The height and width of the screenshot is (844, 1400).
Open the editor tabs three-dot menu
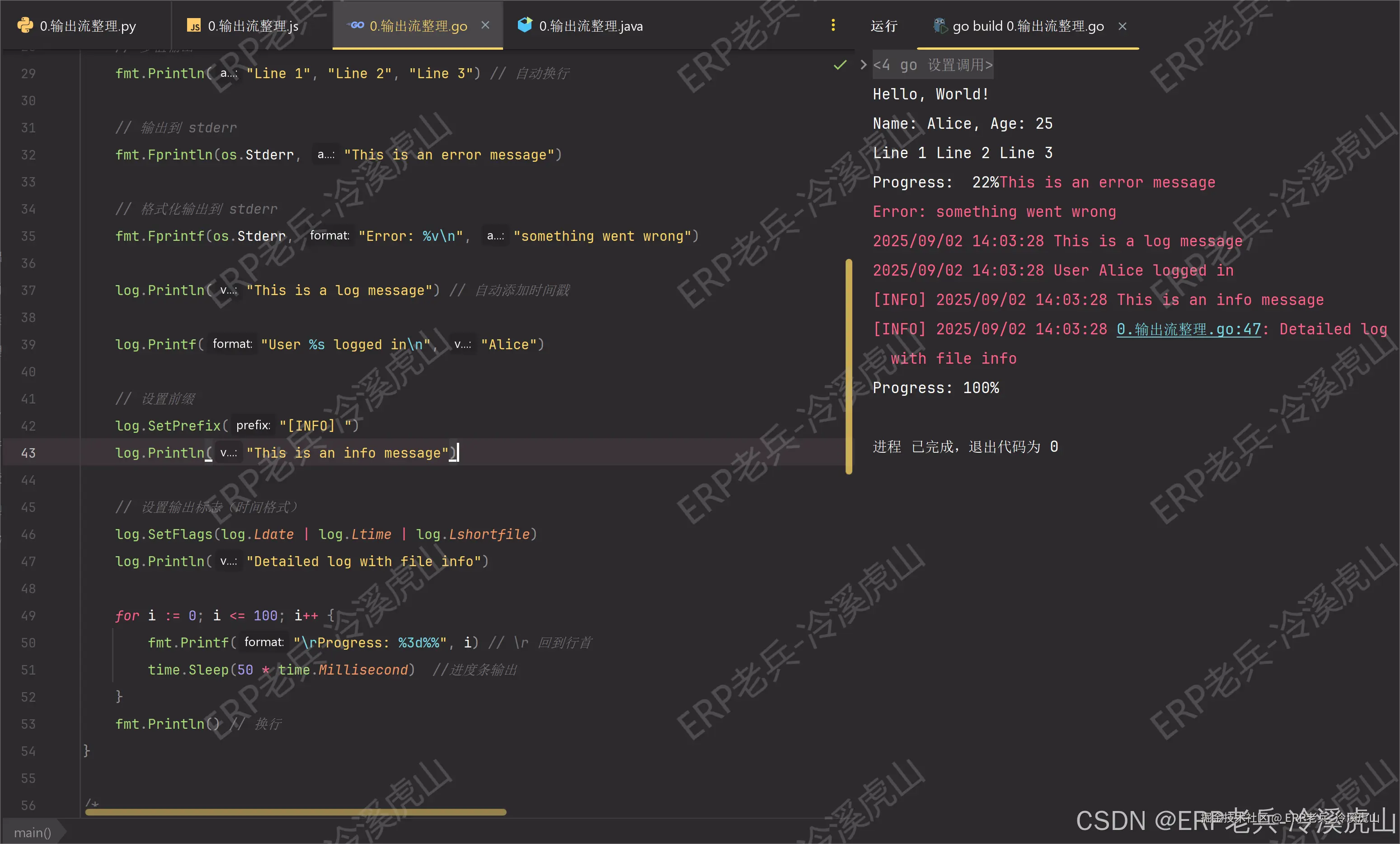point(833,26)
